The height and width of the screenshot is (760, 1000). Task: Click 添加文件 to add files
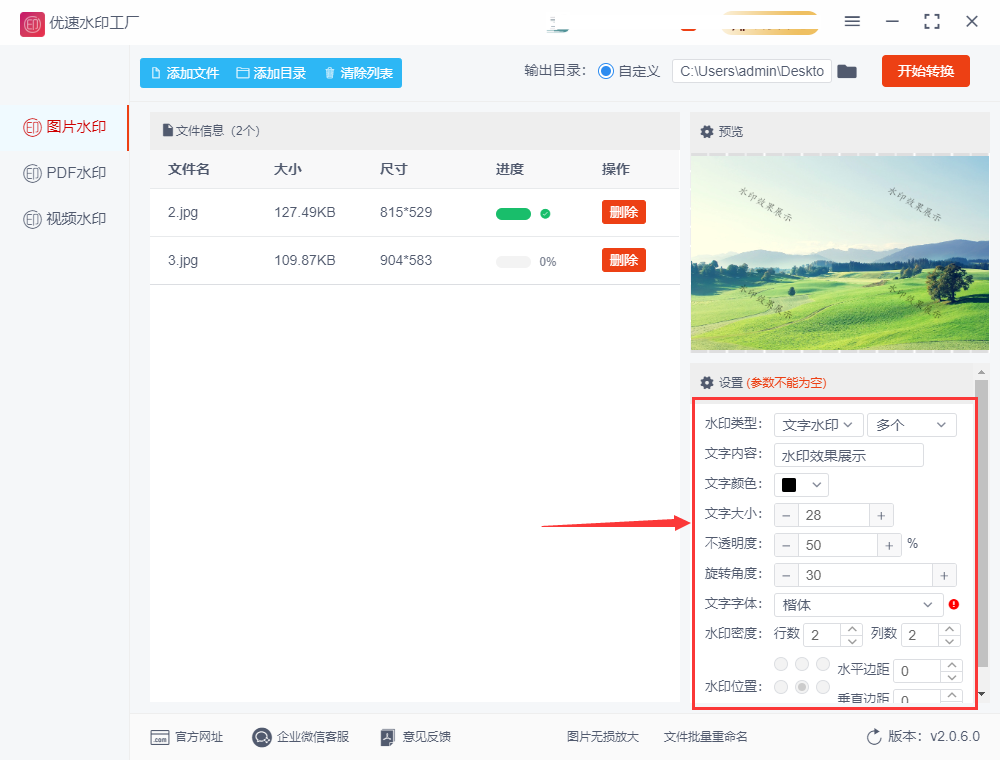pos(185,73)
